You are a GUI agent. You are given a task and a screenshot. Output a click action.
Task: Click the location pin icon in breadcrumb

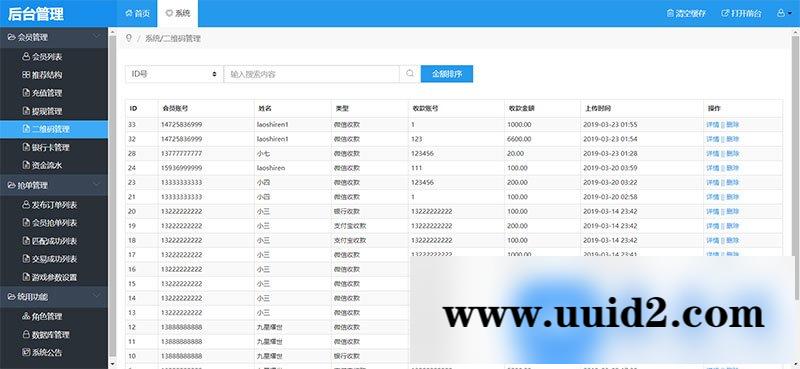(x=129, y=38)
